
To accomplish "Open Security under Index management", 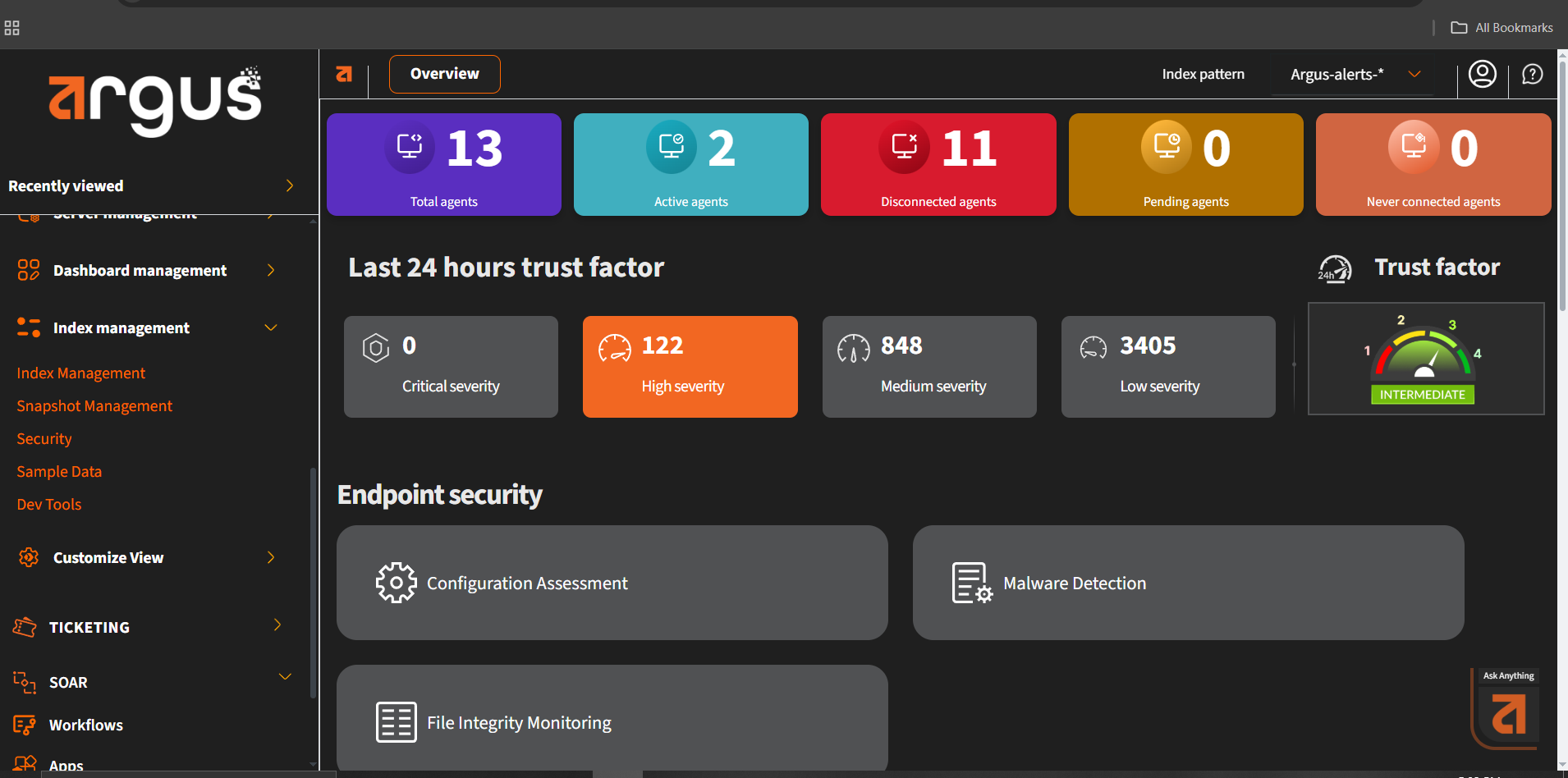I will pos(44,438).
